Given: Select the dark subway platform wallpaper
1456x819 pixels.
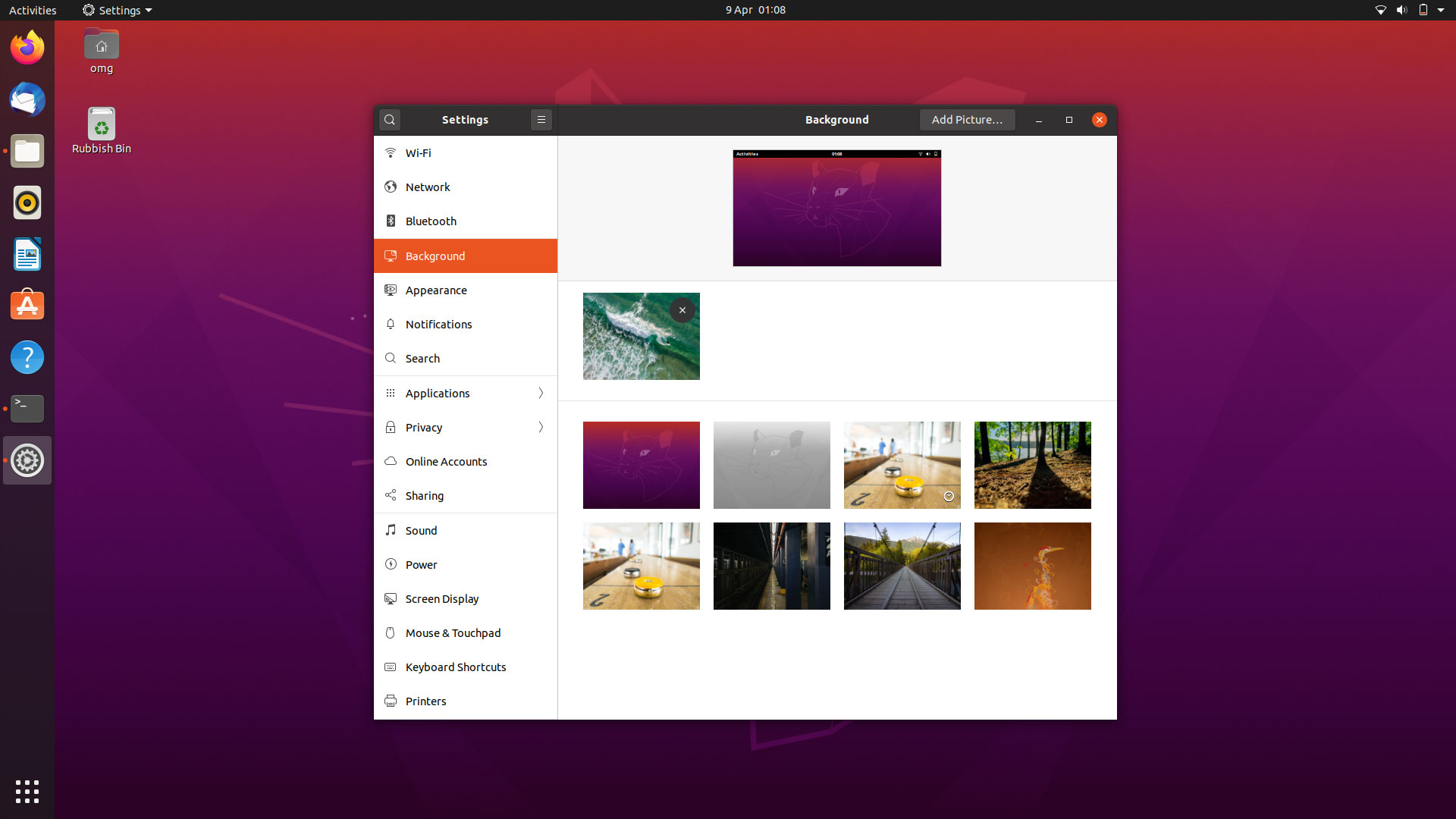Looking at the screenshot, I should [772, 566].
